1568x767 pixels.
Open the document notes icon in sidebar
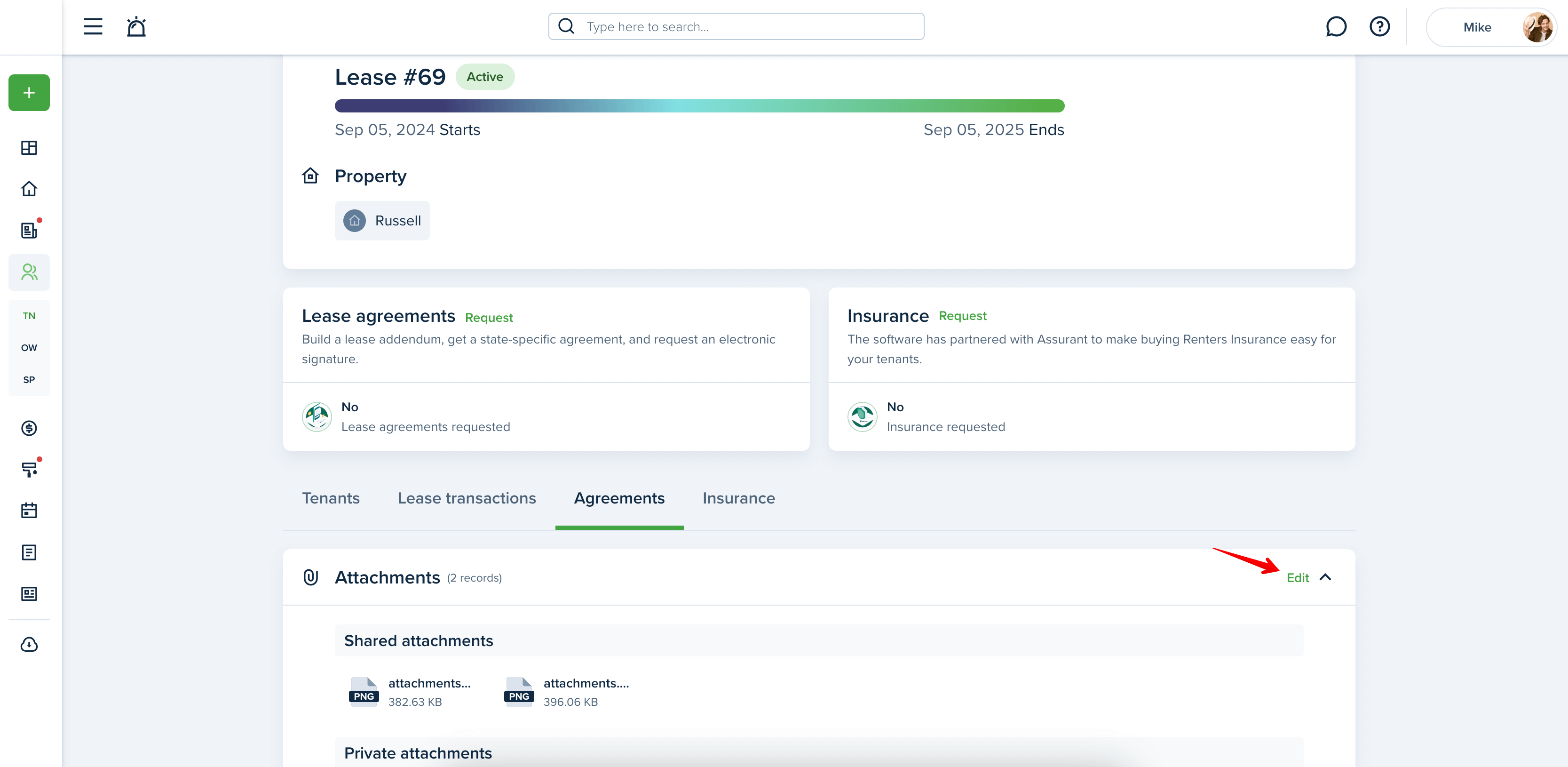[x=29, y=552]
